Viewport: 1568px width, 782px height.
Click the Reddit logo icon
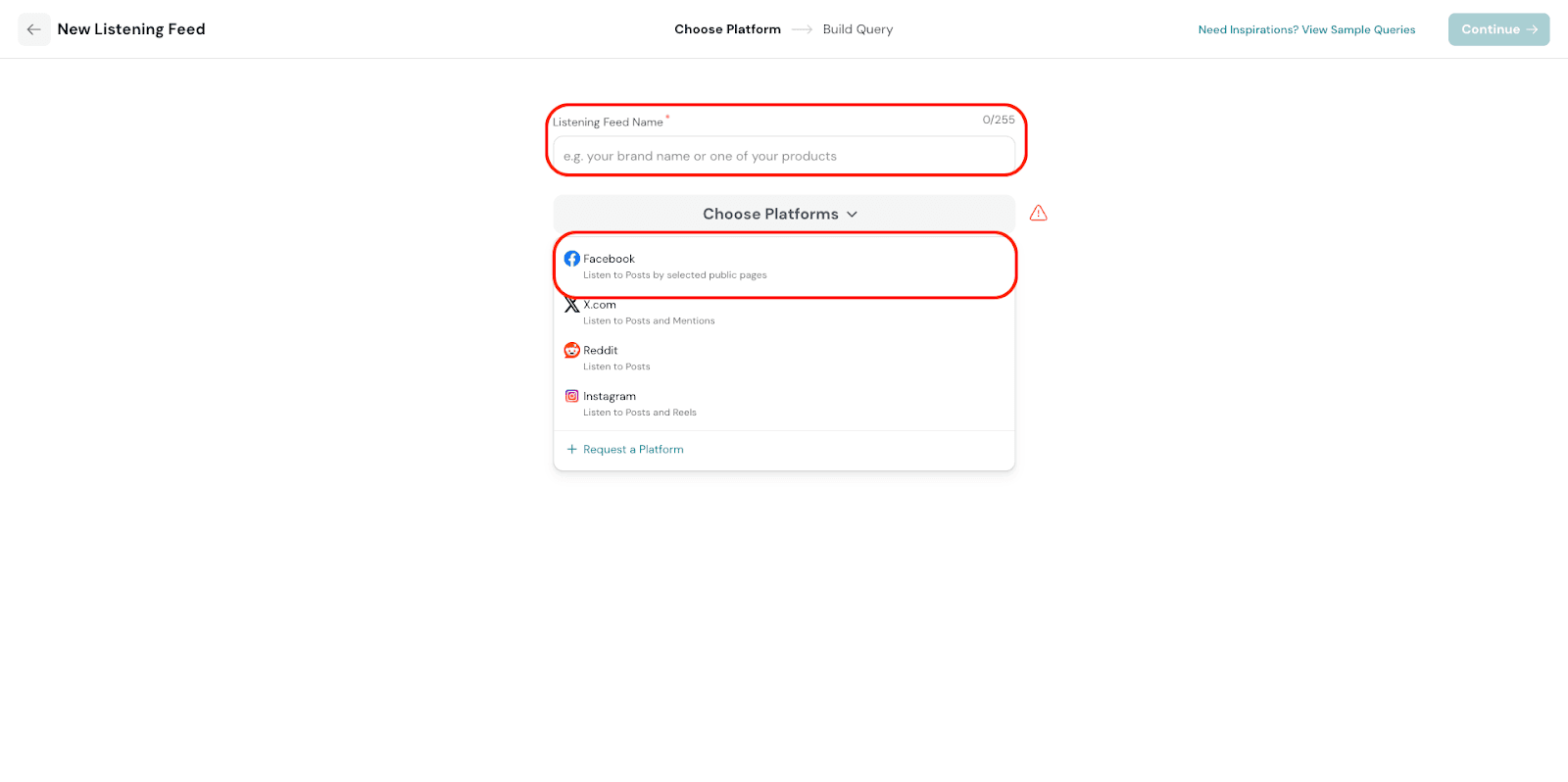tap(572, 350)
